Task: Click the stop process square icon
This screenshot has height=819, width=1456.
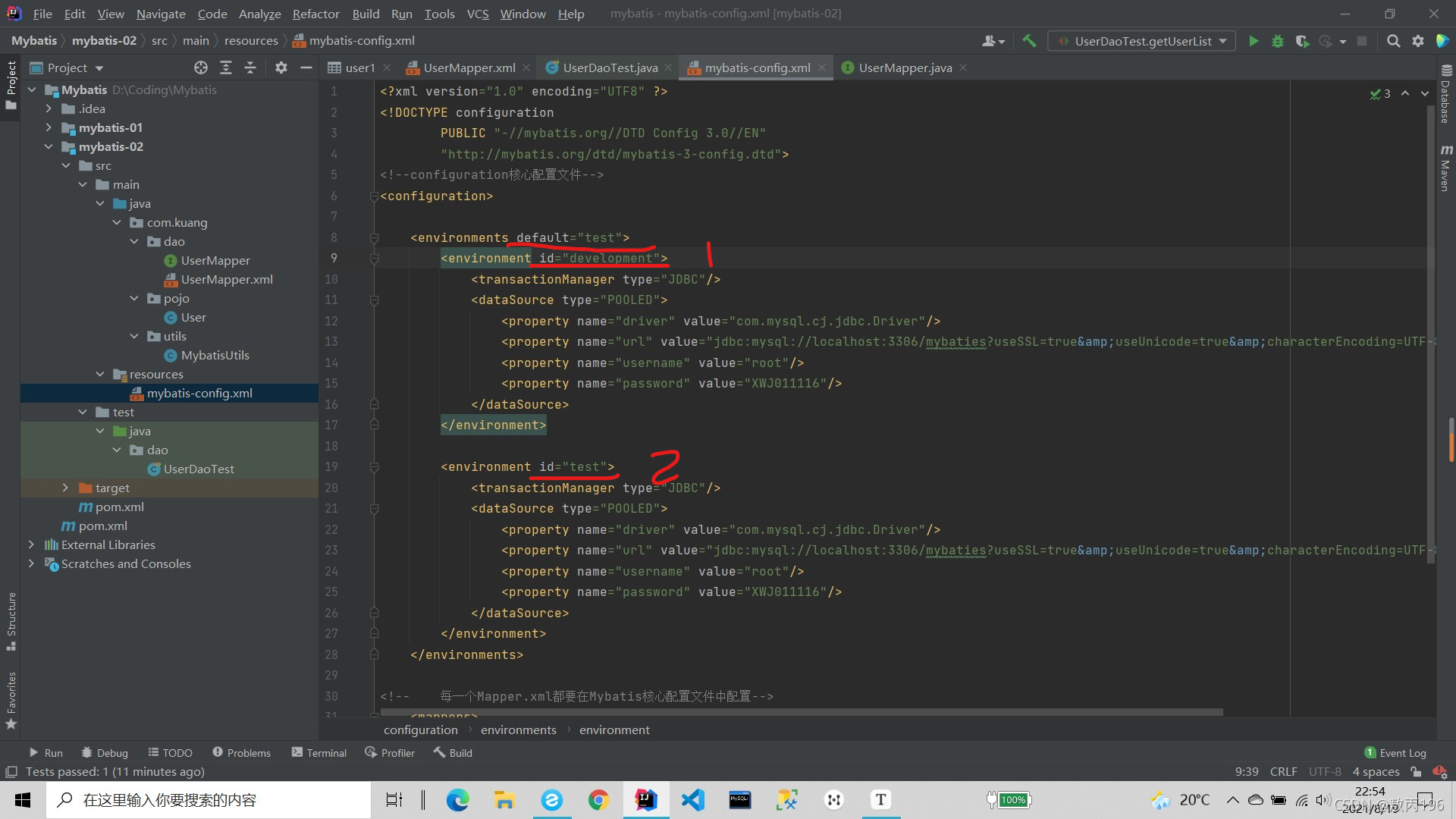Action: tap(1362, 41)
